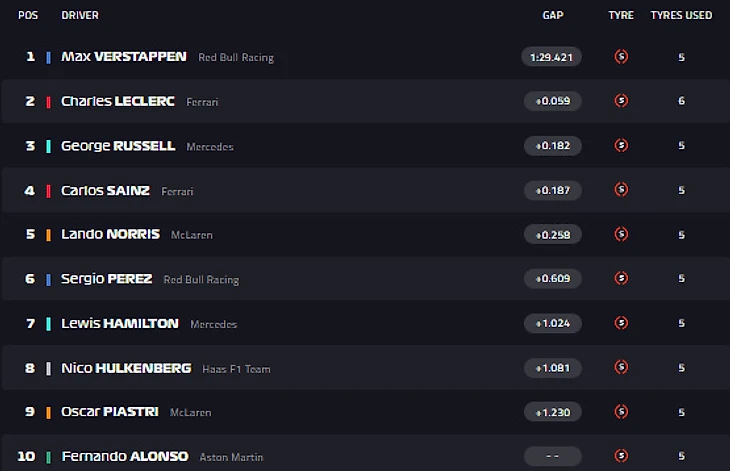This screenshot has height=471, width=730.
Task: Click Nico Hulkenberg's tyre compound icon
Action: tap(621, 368)
